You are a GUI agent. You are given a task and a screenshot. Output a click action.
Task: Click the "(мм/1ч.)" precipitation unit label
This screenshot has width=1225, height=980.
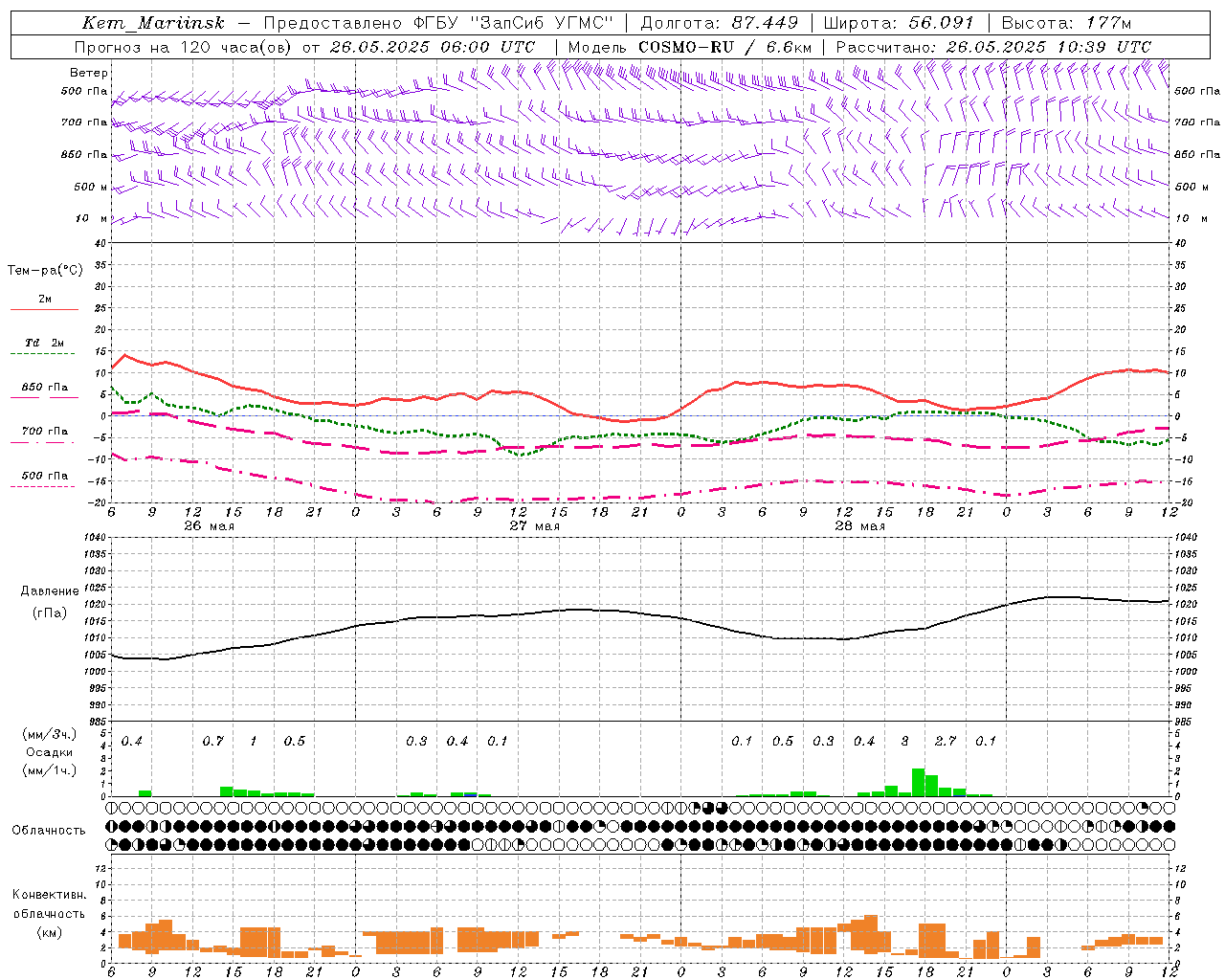click(x=50, y=770)
